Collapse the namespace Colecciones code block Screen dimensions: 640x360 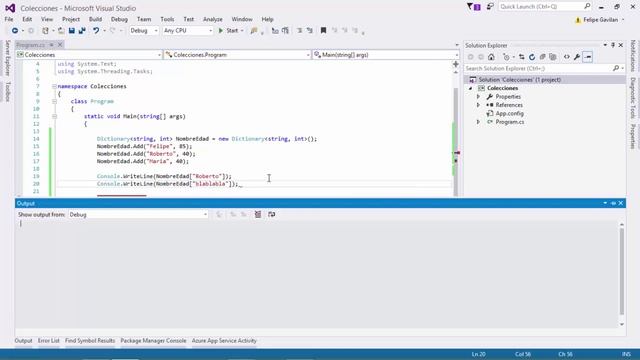pyautogui.click(x=54, y=87)
